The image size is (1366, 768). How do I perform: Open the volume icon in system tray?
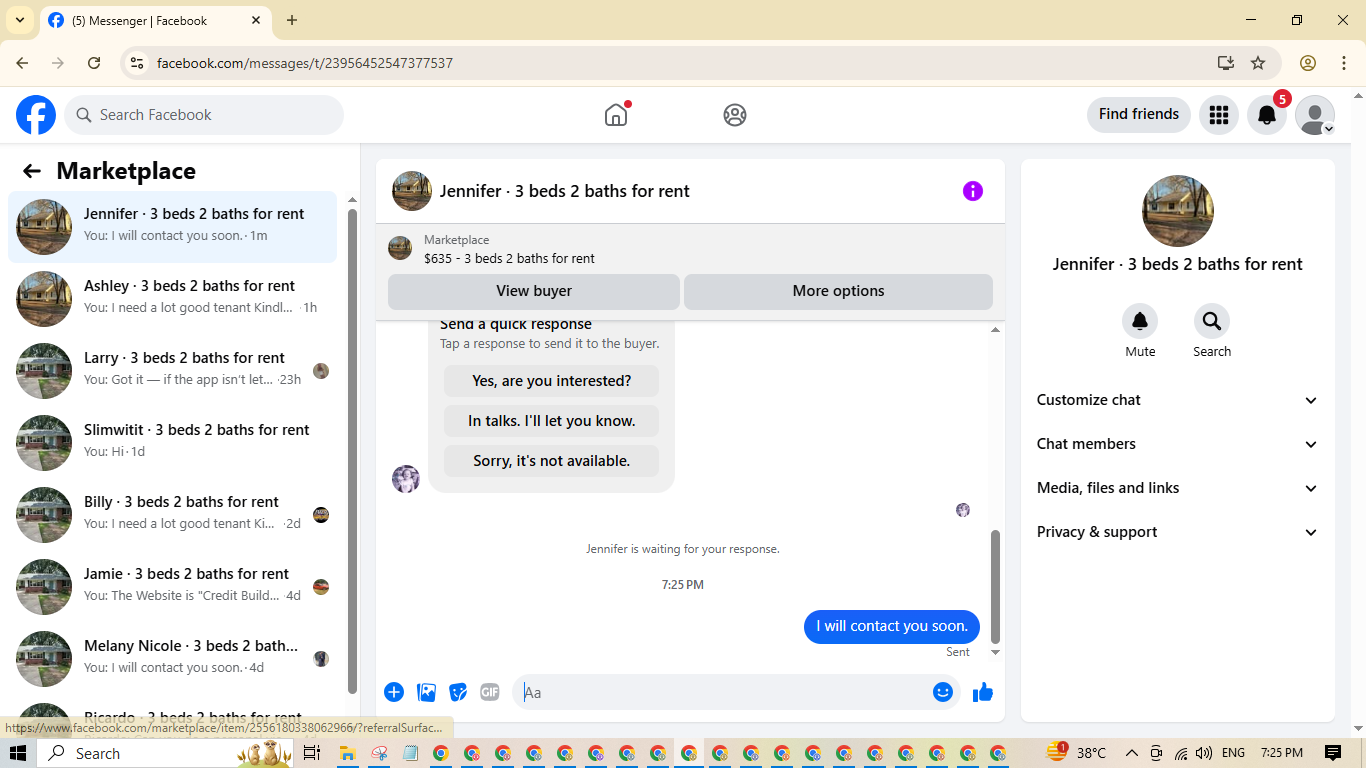pos(1204,753)
